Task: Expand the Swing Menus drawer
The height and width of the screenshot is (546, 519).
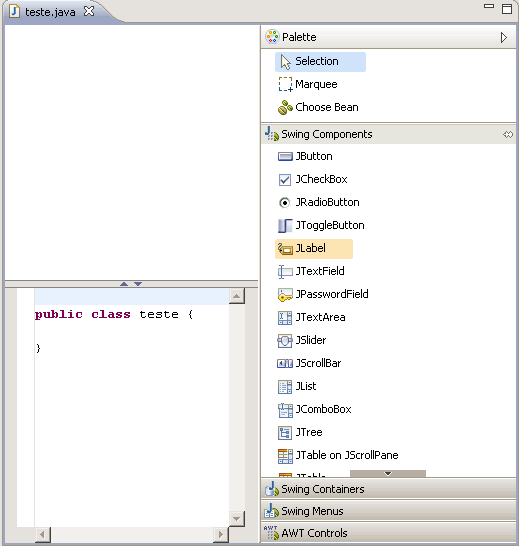Action: 388,511
